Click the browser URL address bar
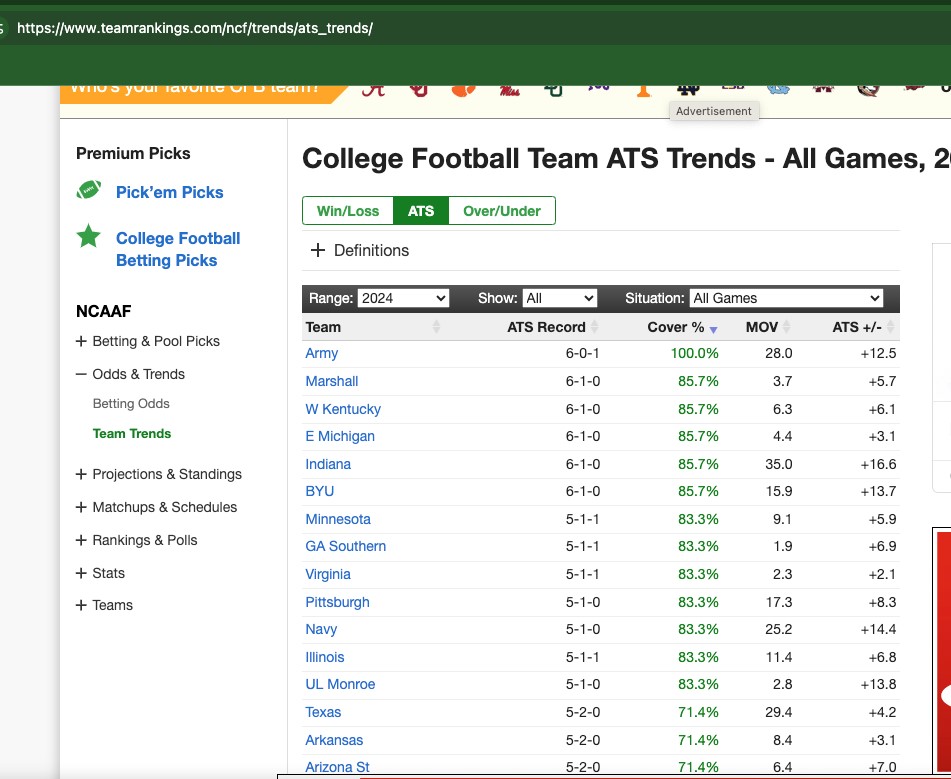Image resolution: width=951 pixels, height=779 pixels. (400, 28)
